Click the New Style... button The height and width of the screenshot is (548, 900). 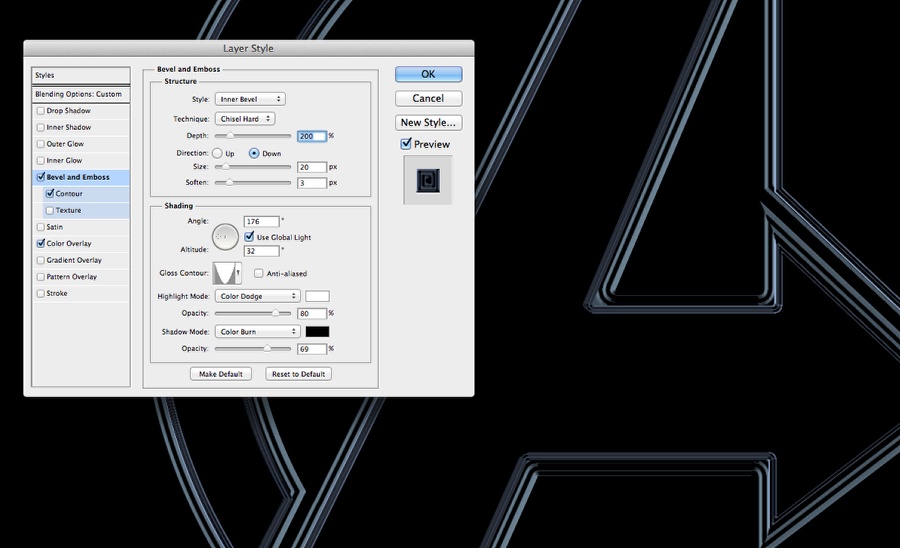428,123
